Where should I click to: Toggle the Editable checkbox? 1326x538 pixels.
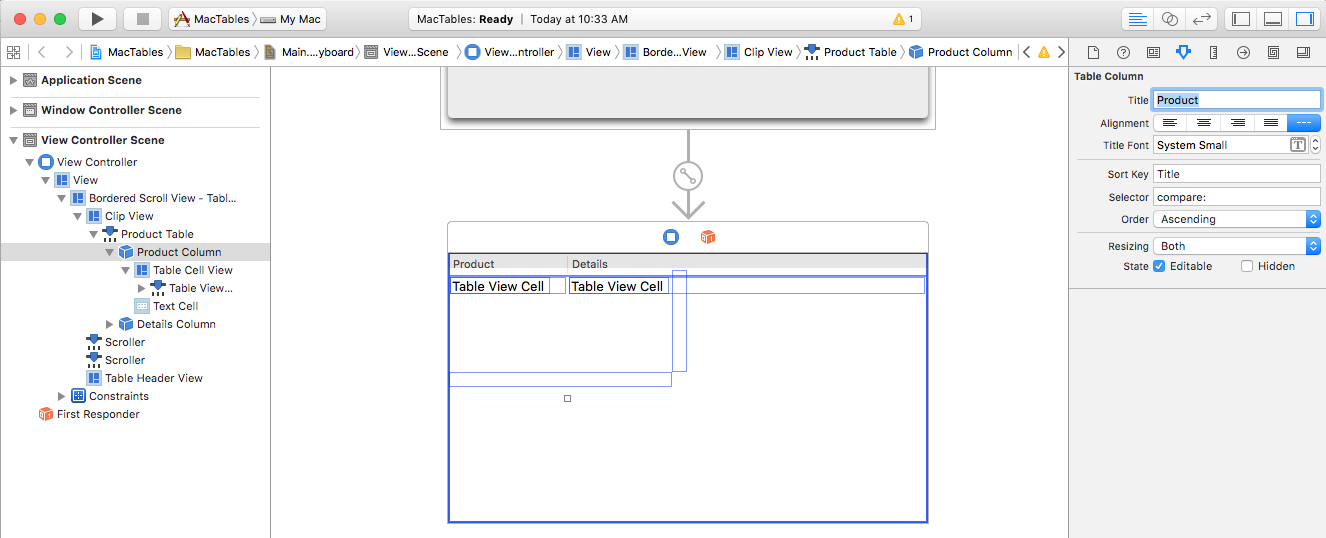click(1159, 266)
